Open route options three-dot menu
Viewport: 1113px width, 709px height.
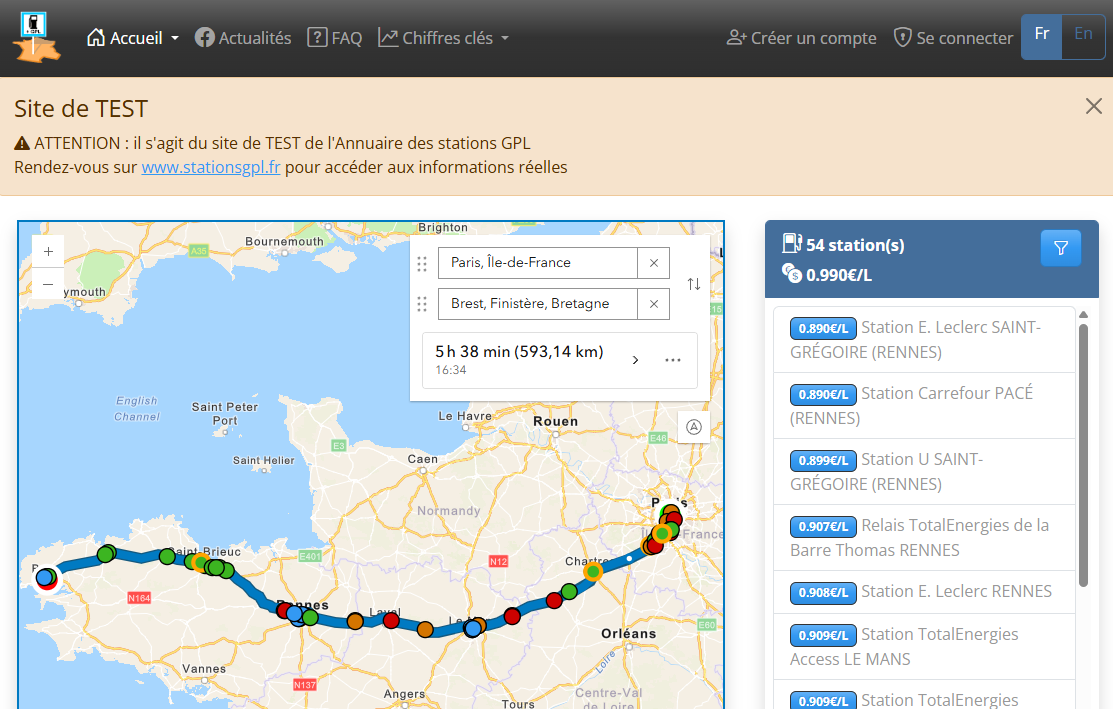pyautogui.click(x=673, y=360)
